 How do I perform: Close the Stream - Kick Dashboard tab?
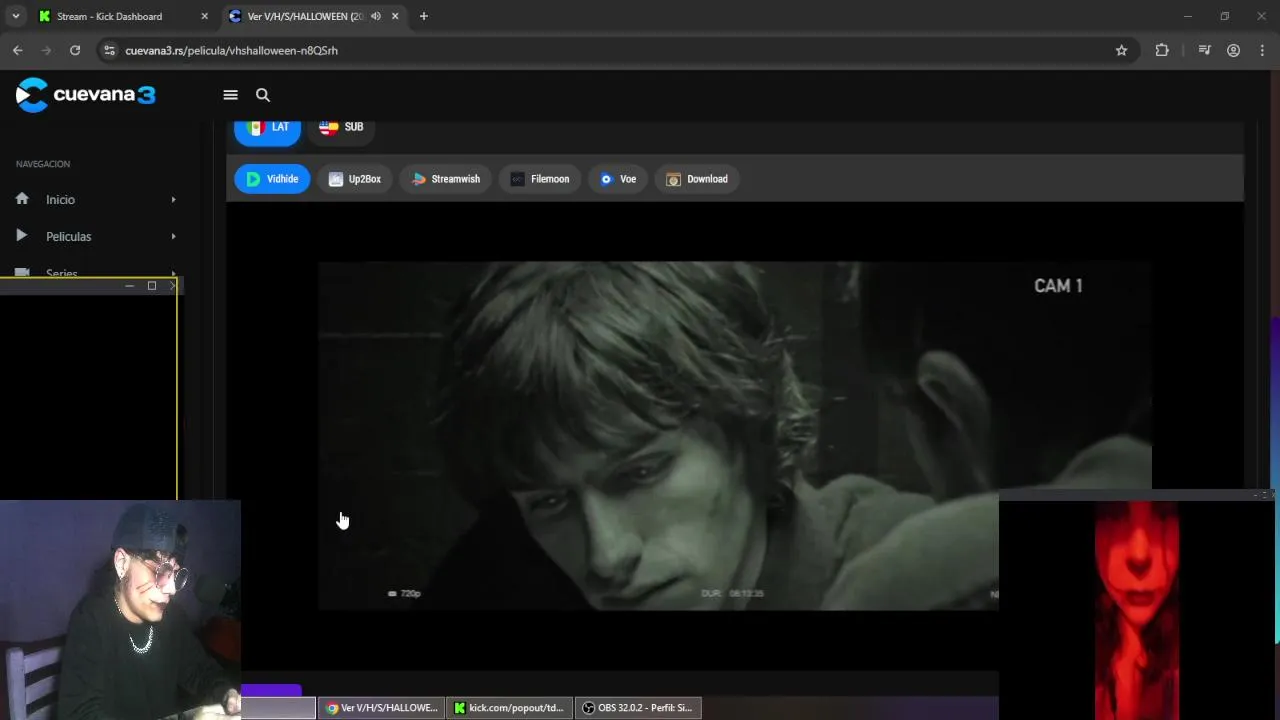(x=204, y=16)
